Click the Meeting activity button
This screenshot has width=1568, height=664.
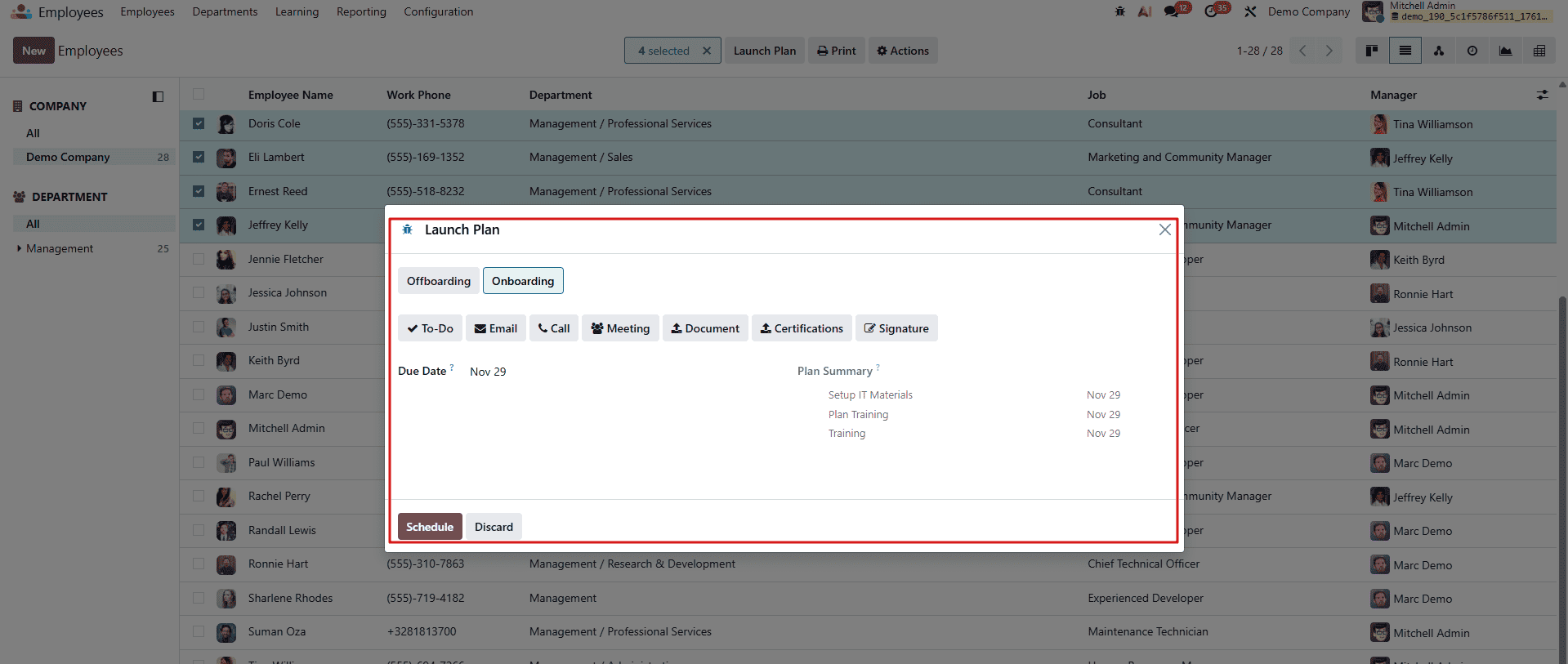pos(620,328)
